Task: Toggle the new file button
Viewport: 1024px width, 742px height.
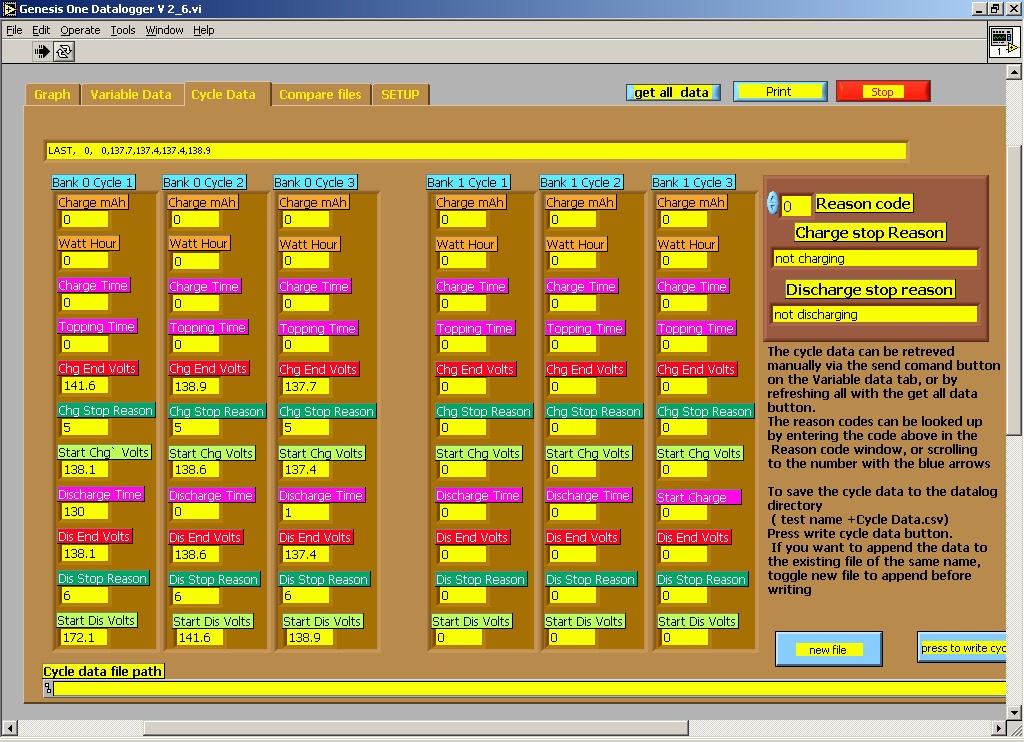Action: click(x=828, y=649)
